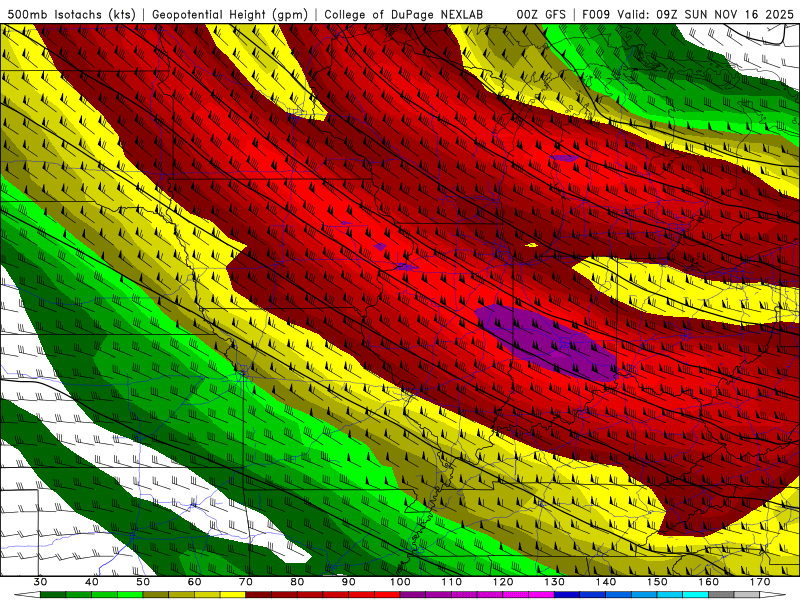Click 'F009 Valid: 09Z SUN NOV 16 2025'
800x600 pixels.
688,14
